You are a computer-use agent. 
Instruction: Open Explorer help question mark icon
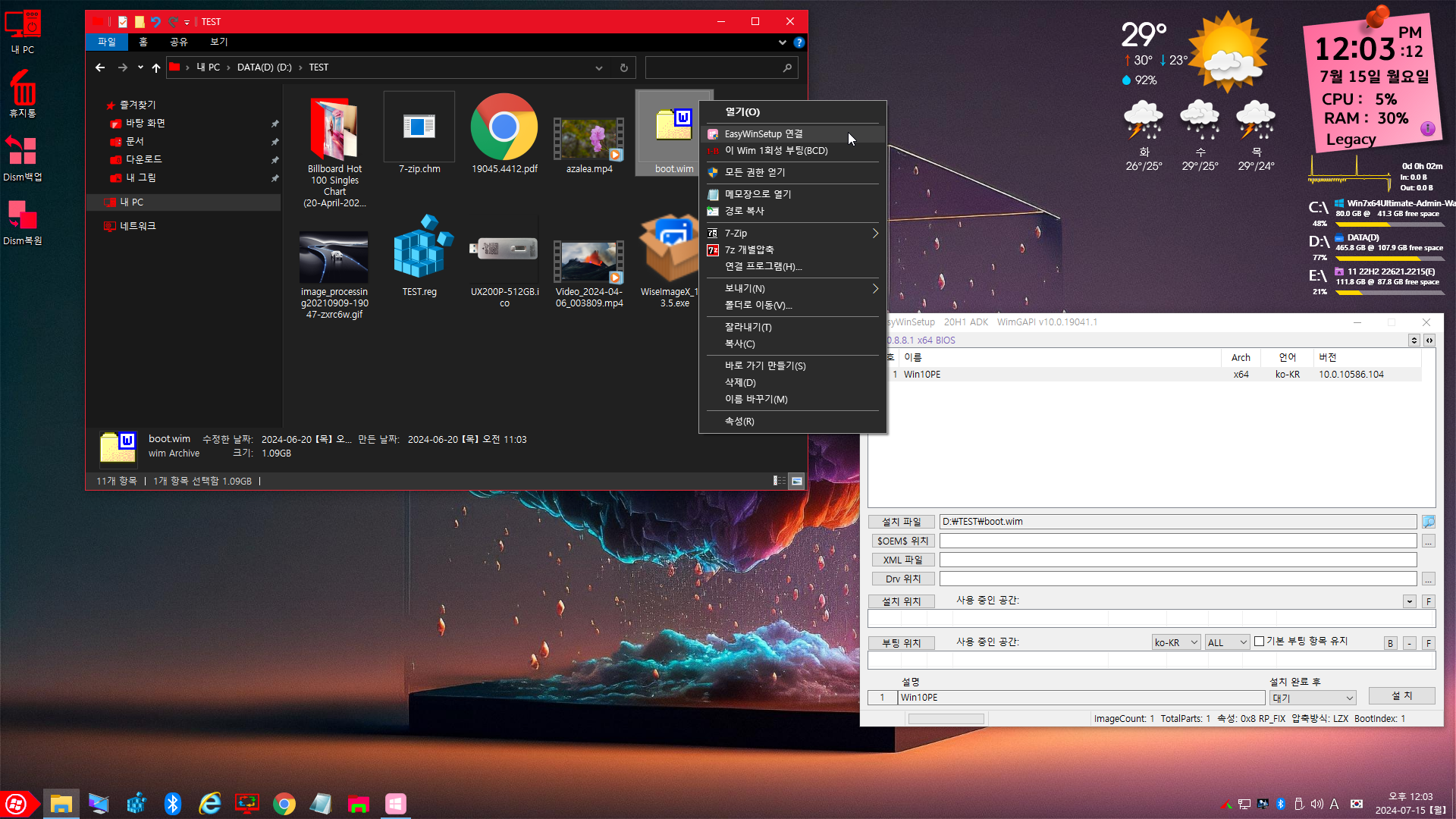(x=799, y=42)
